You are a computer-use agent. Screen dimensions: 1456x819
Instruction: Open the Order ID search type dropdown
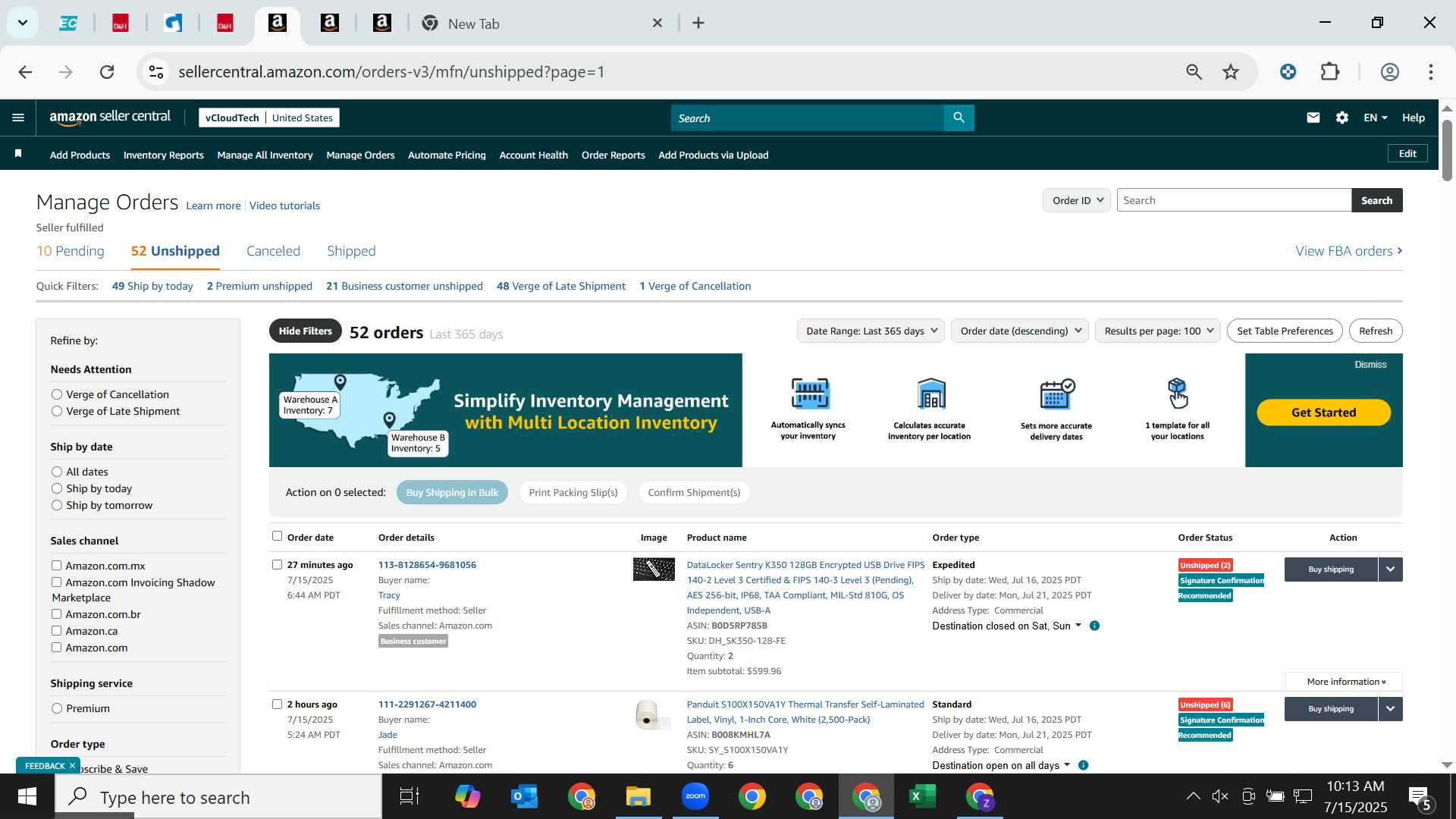click(1077, 200)
